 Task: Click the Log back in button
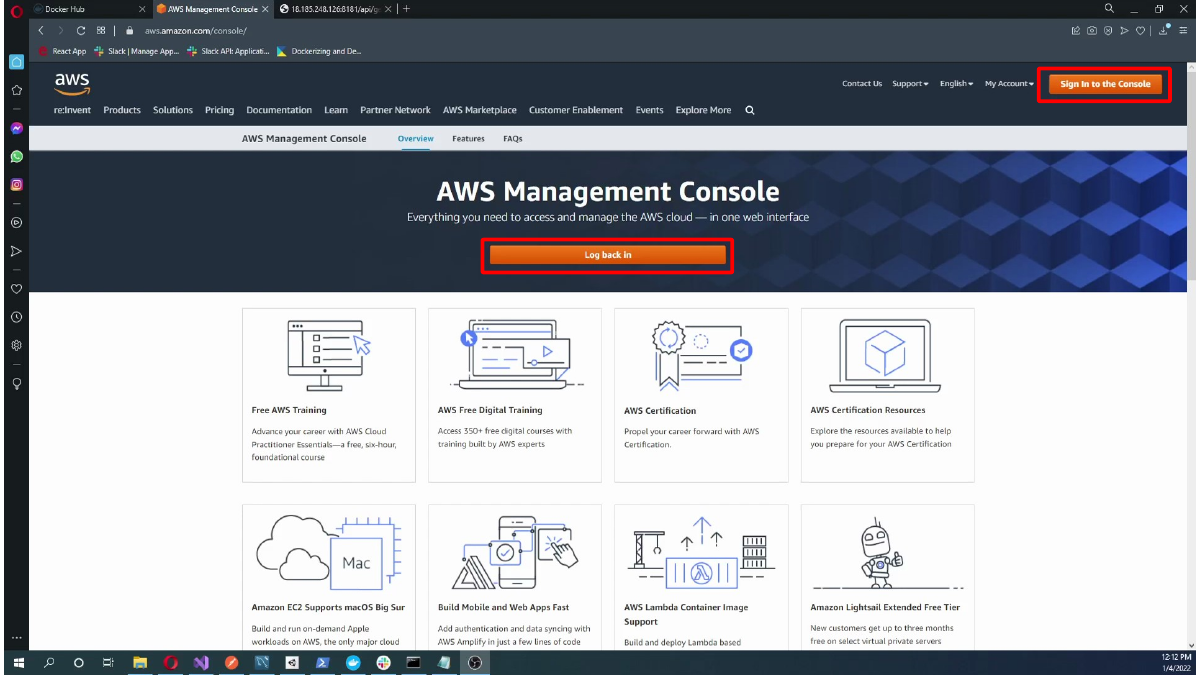coord(608,255)
